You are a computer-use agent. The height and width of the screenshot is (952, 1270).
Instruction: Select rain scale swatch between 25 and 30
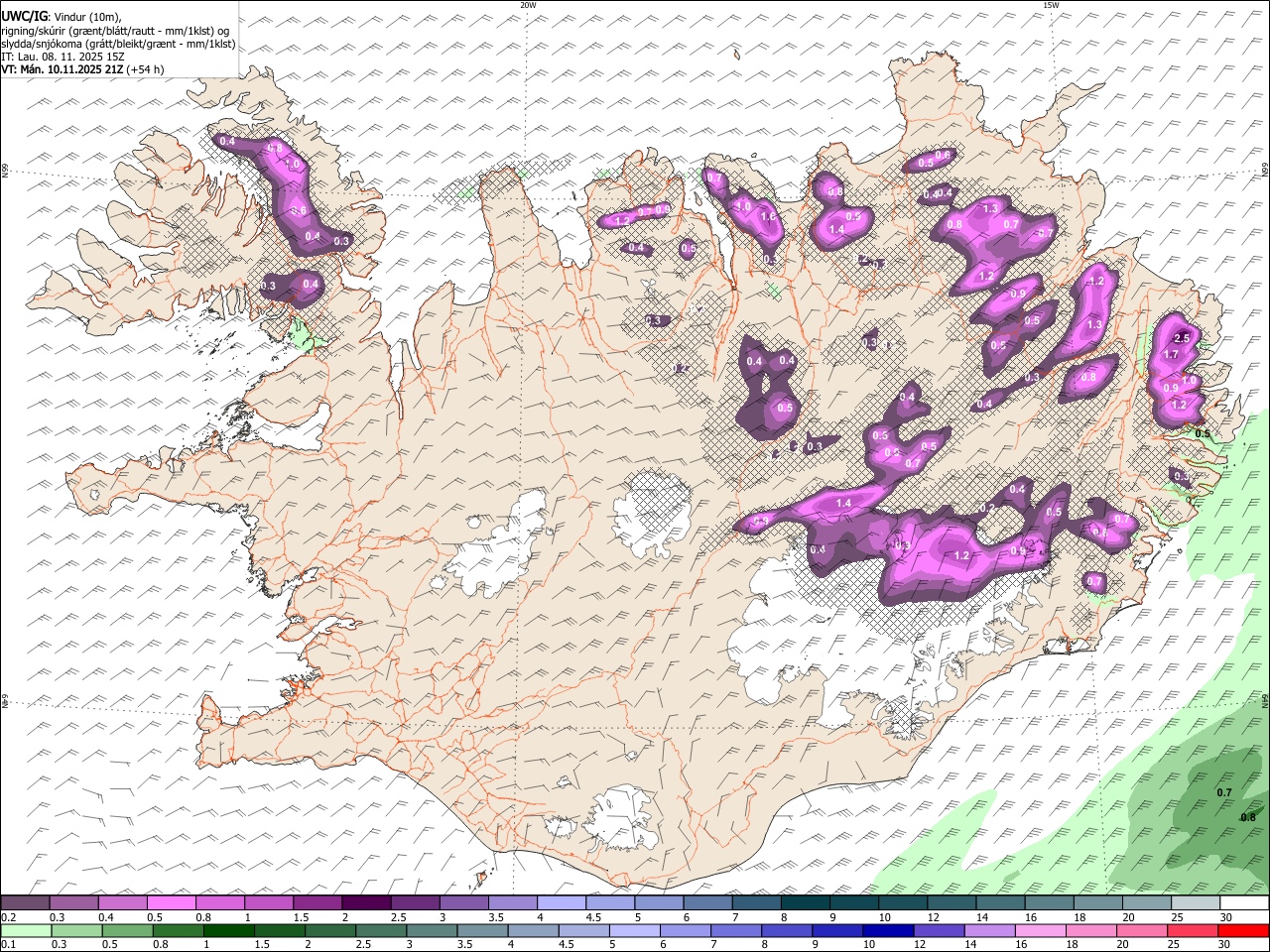click(1192, 930)
